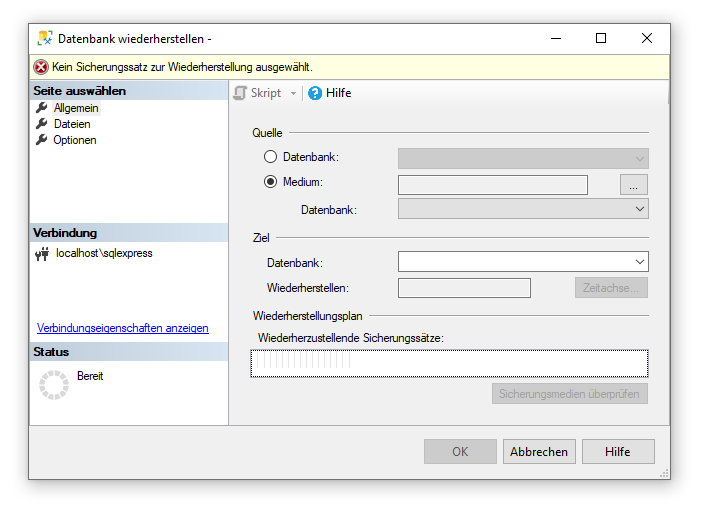Image resolution: width=714 pixels, height=516 pixels.
Task: Switch to the Dateien page
Action: (x=72, y=124)
